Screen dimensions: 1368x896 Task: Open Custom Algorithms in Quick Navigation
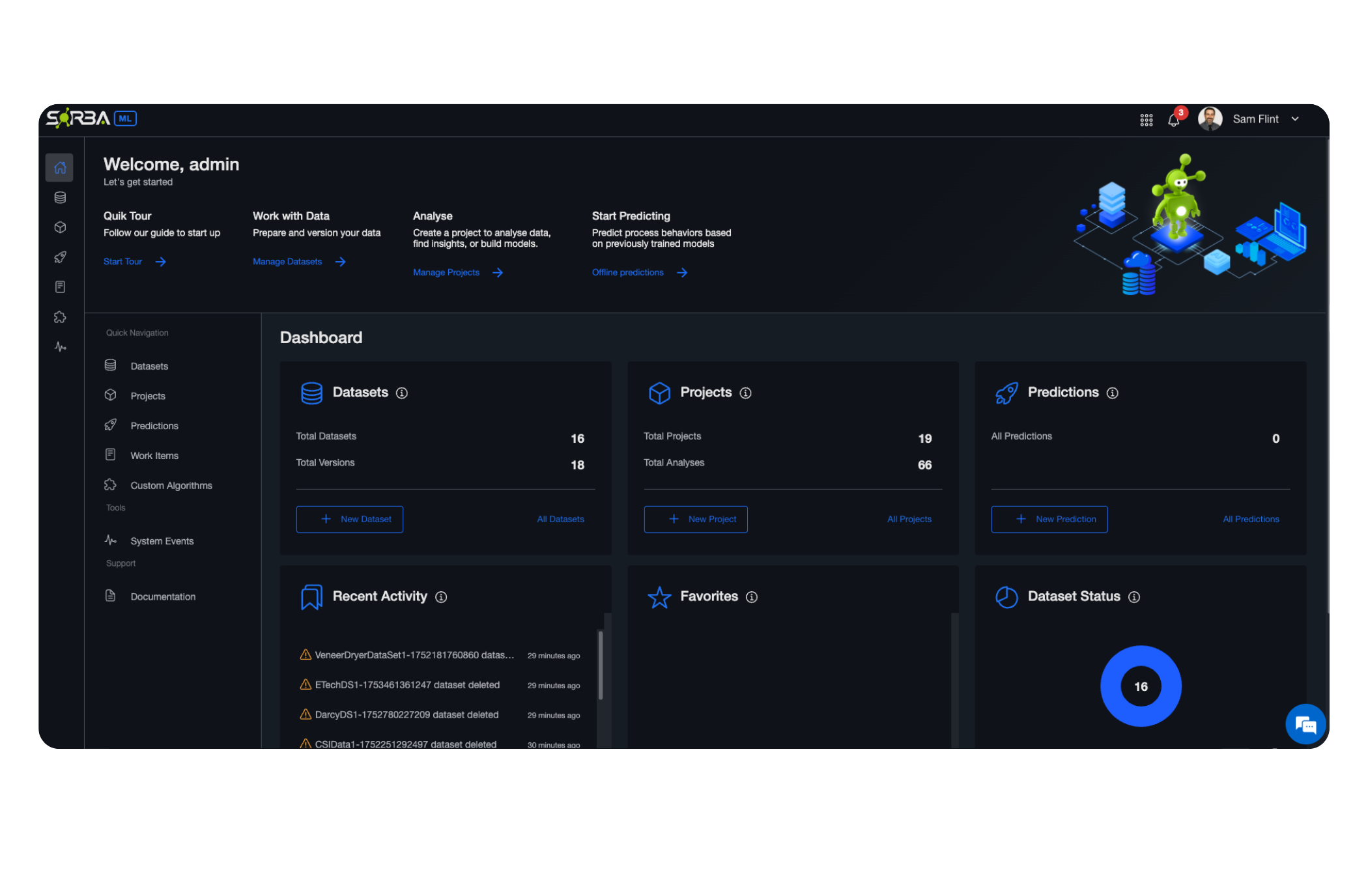[x=171, y=486]
